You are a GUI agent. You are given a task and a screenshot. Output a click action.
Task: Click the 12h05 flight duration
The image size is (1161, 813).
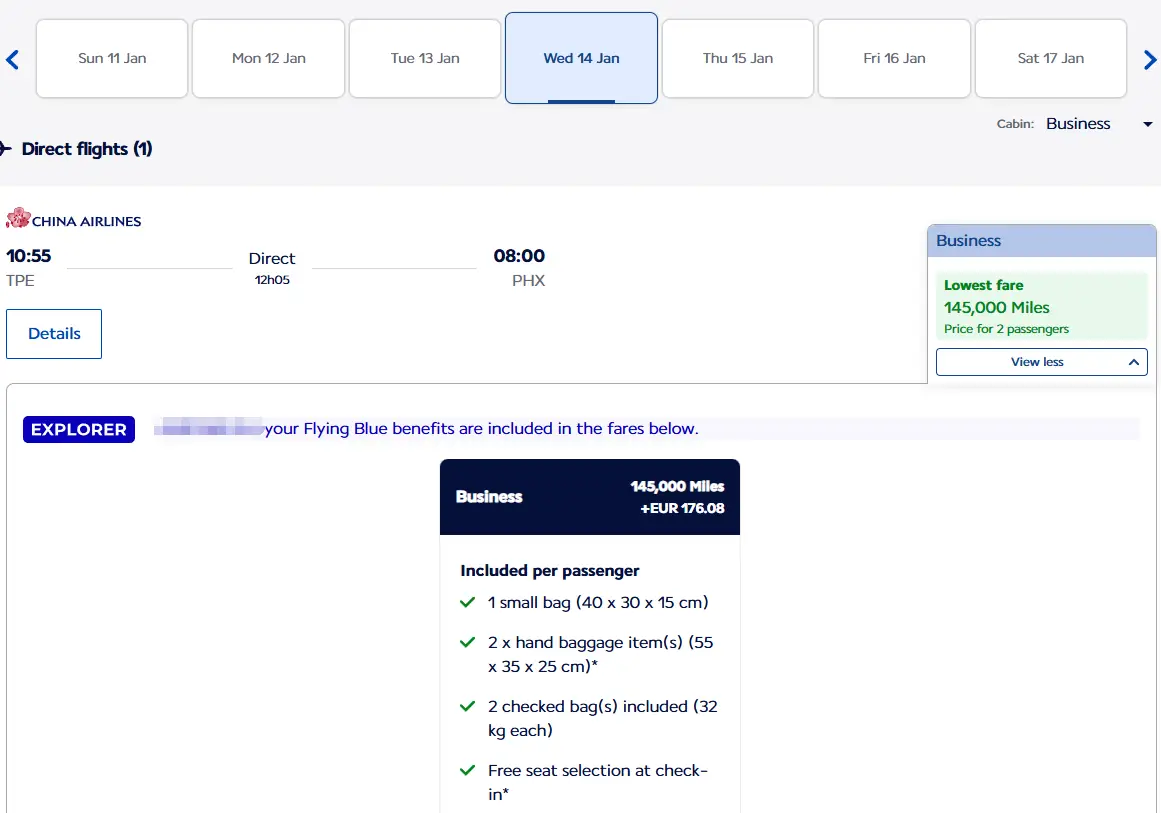(x=272, y=280)
